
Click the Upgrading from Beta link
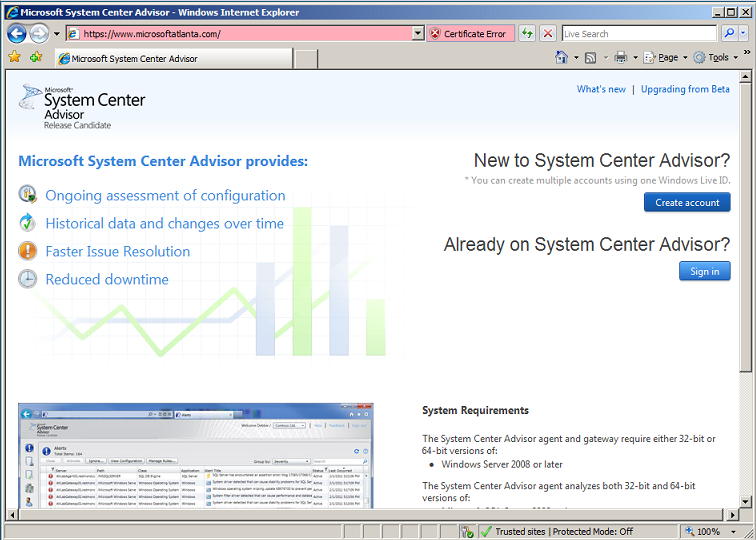click(x=685, y=89)
